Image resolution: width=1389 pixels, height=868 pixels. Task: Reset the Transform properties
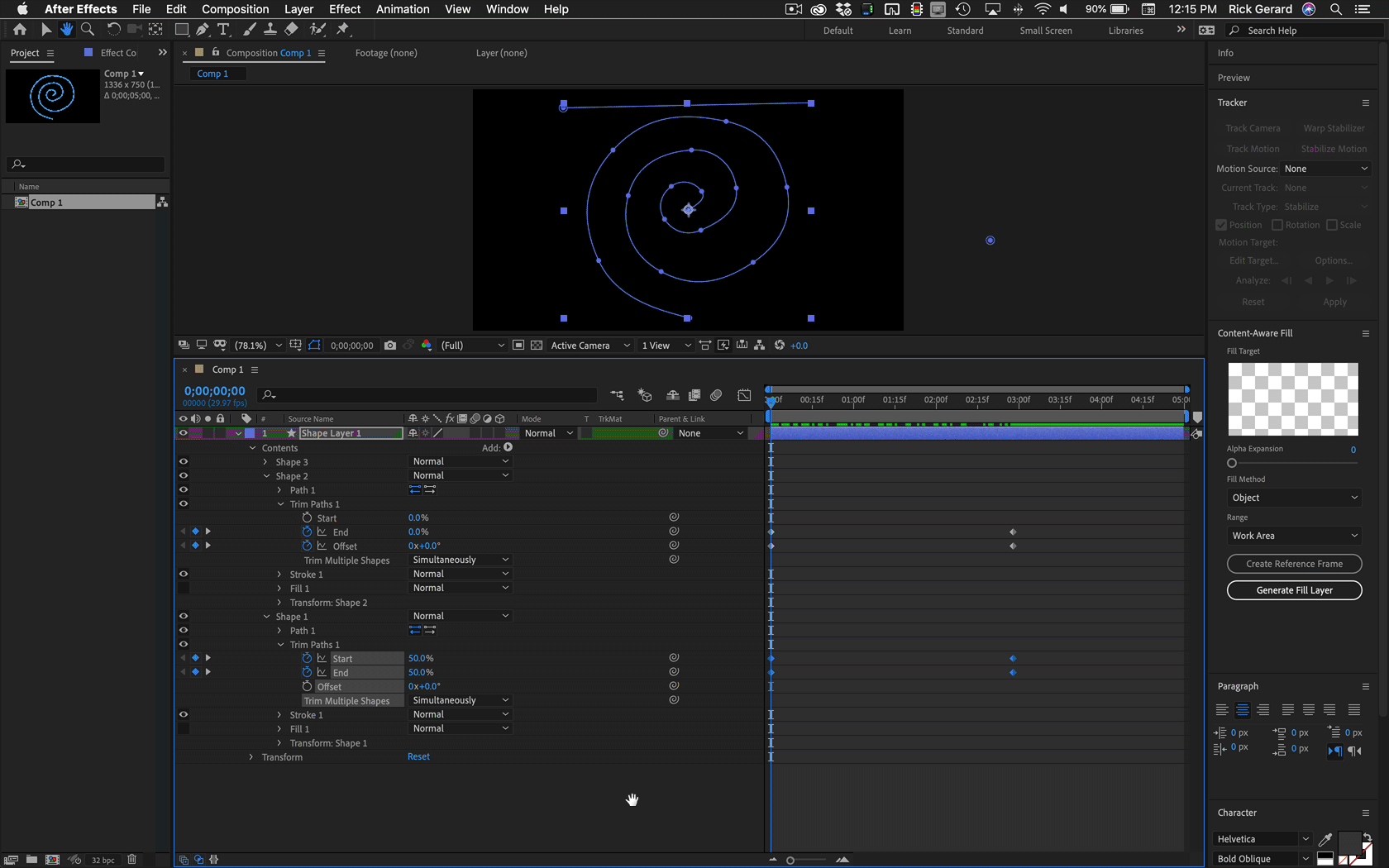418,756
